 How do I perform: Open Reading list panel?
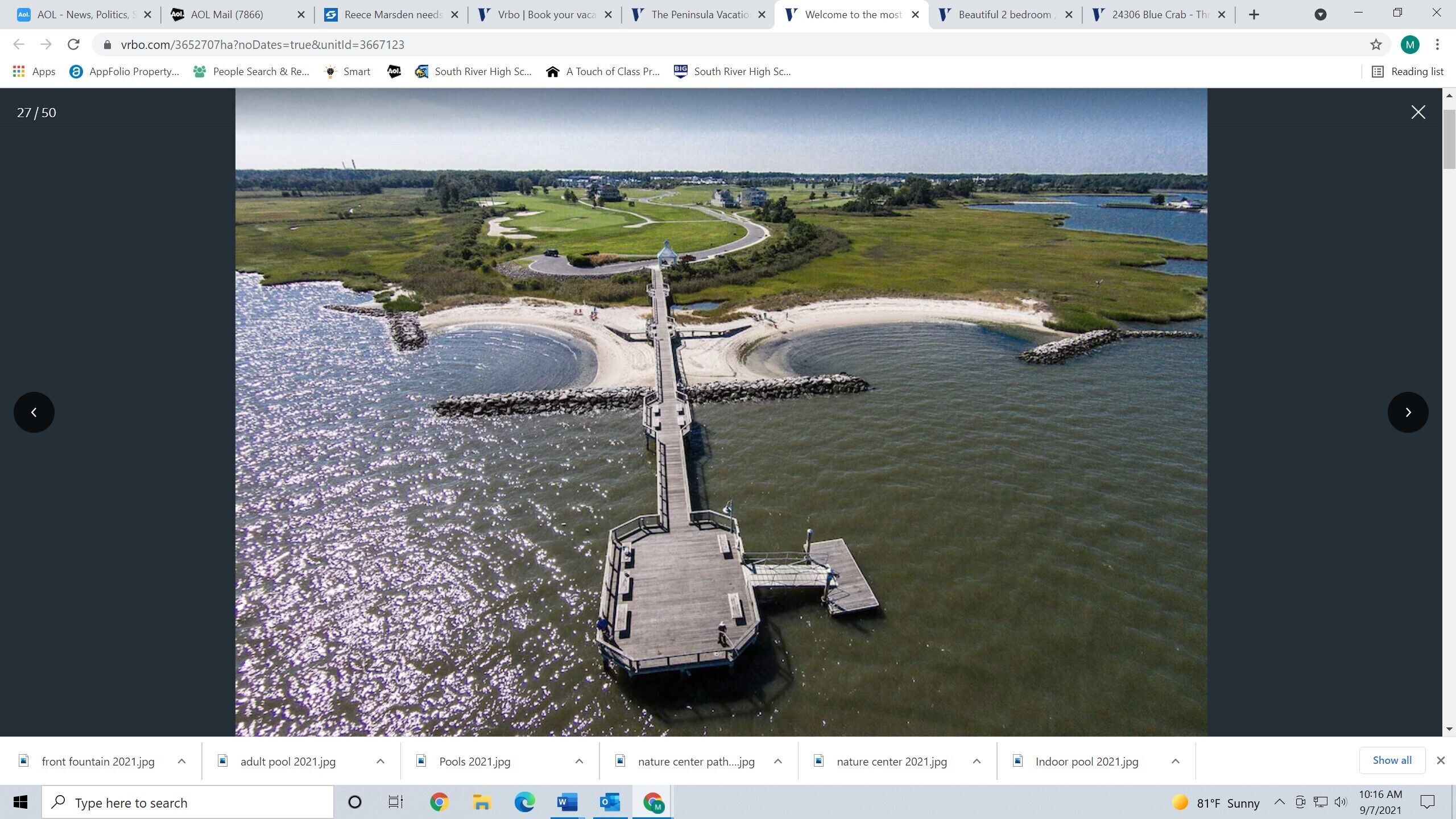pos(1408,72)
